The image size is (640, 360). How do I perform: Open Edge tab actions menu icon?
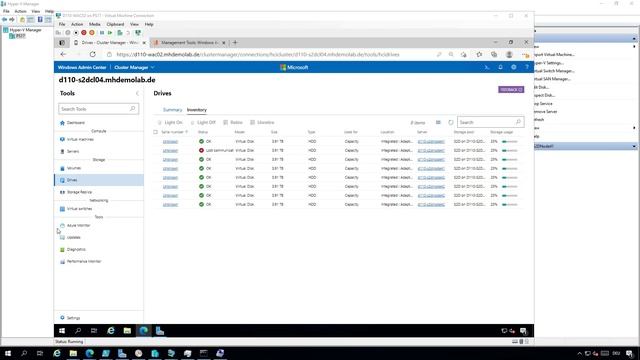coord(62,42)
